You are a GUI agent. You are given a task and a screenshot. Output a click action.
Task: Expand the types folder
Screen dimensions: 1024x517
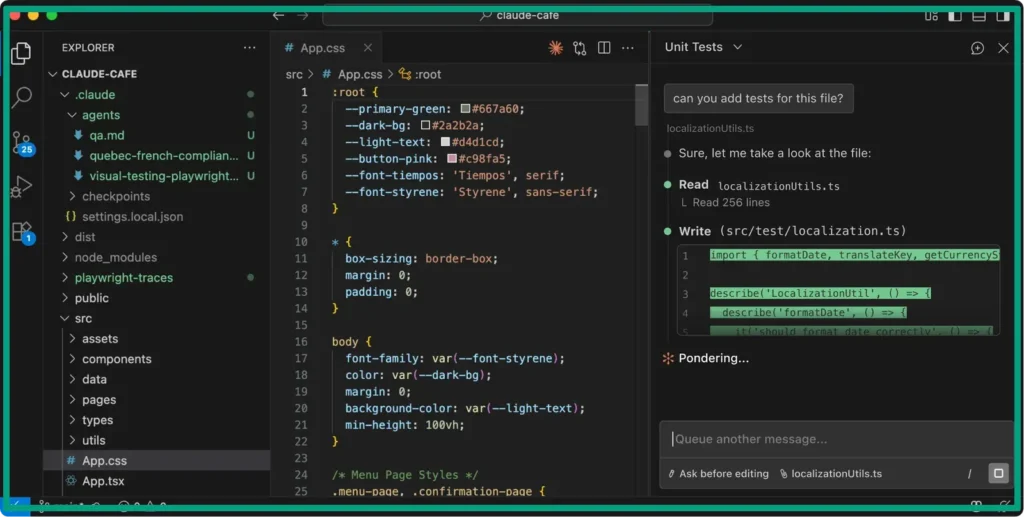tap(72, 420)
